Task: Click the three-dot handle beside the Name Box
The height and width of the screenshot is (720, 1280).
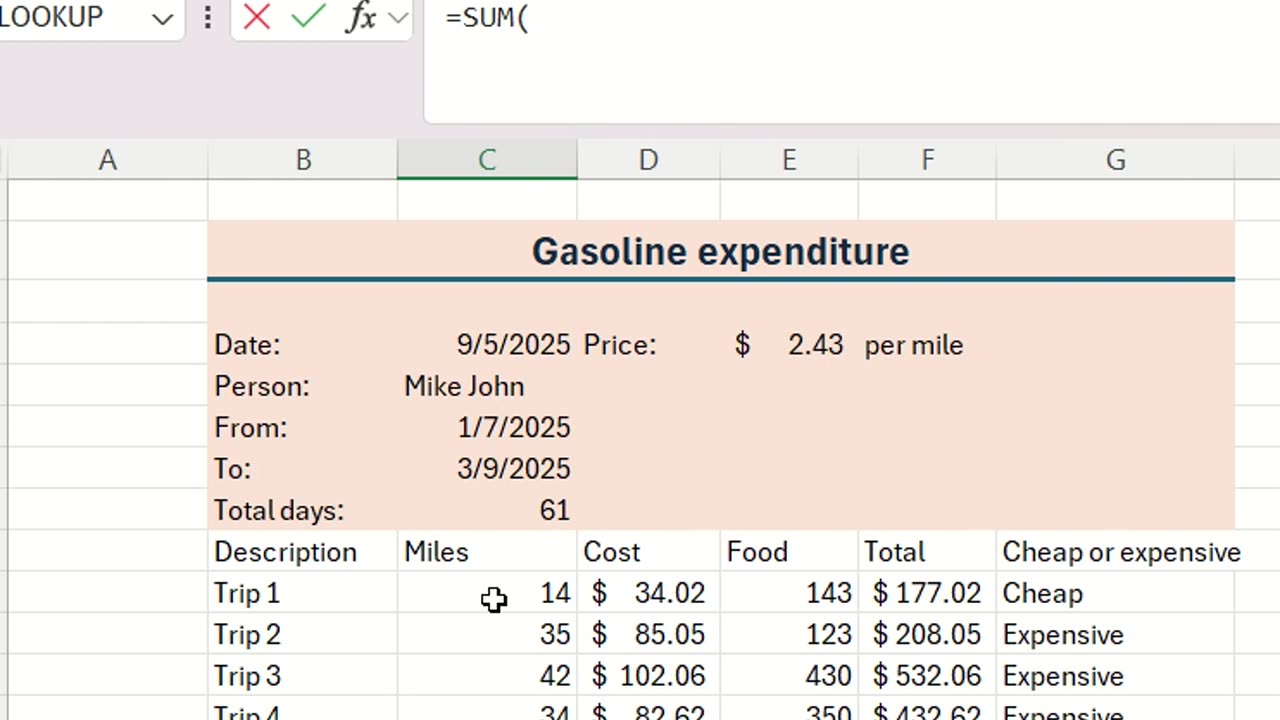Action: (x=208, y=17)
